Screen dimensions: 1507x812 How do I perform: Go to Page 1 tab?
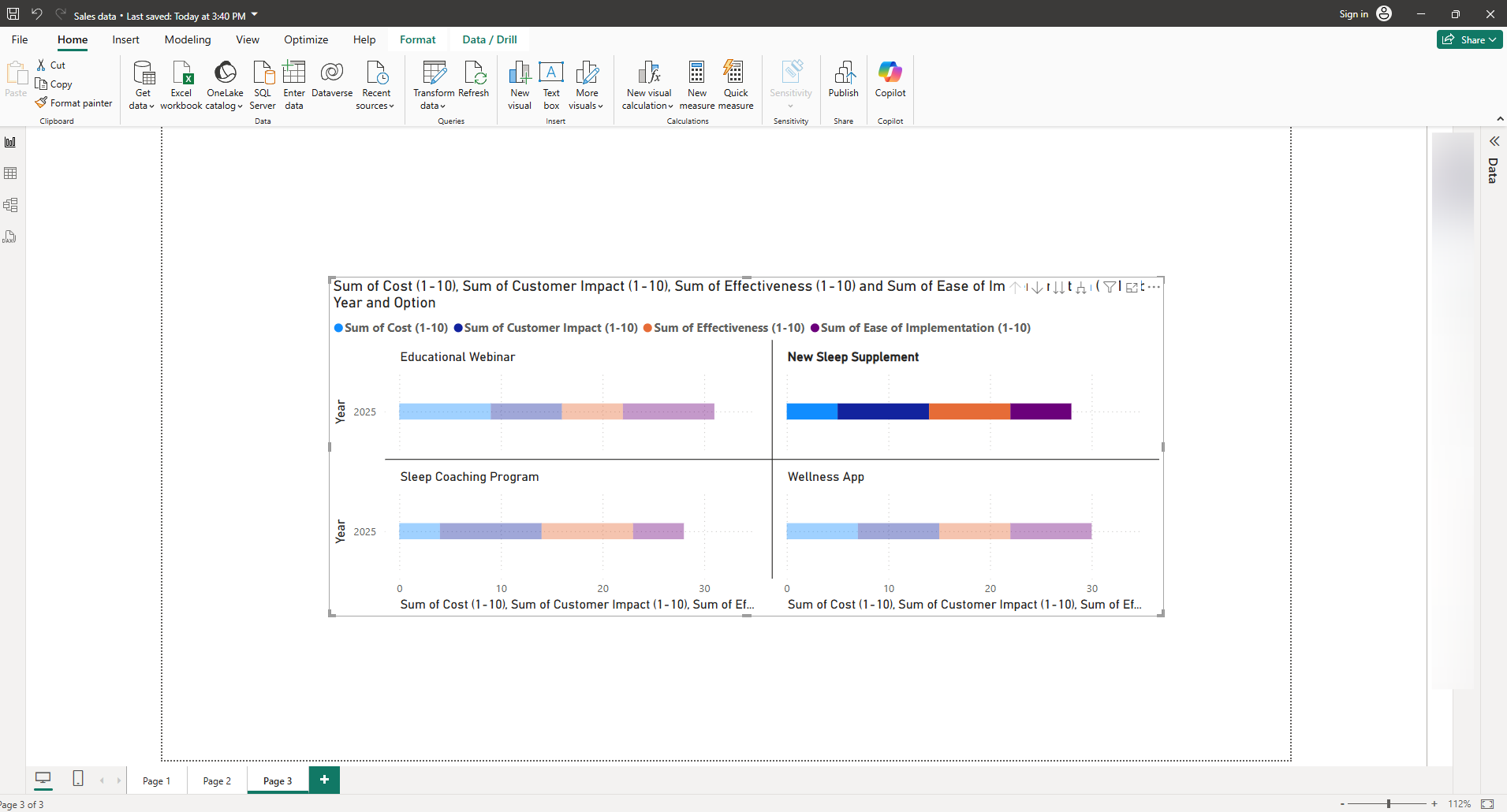pos(156,780)
